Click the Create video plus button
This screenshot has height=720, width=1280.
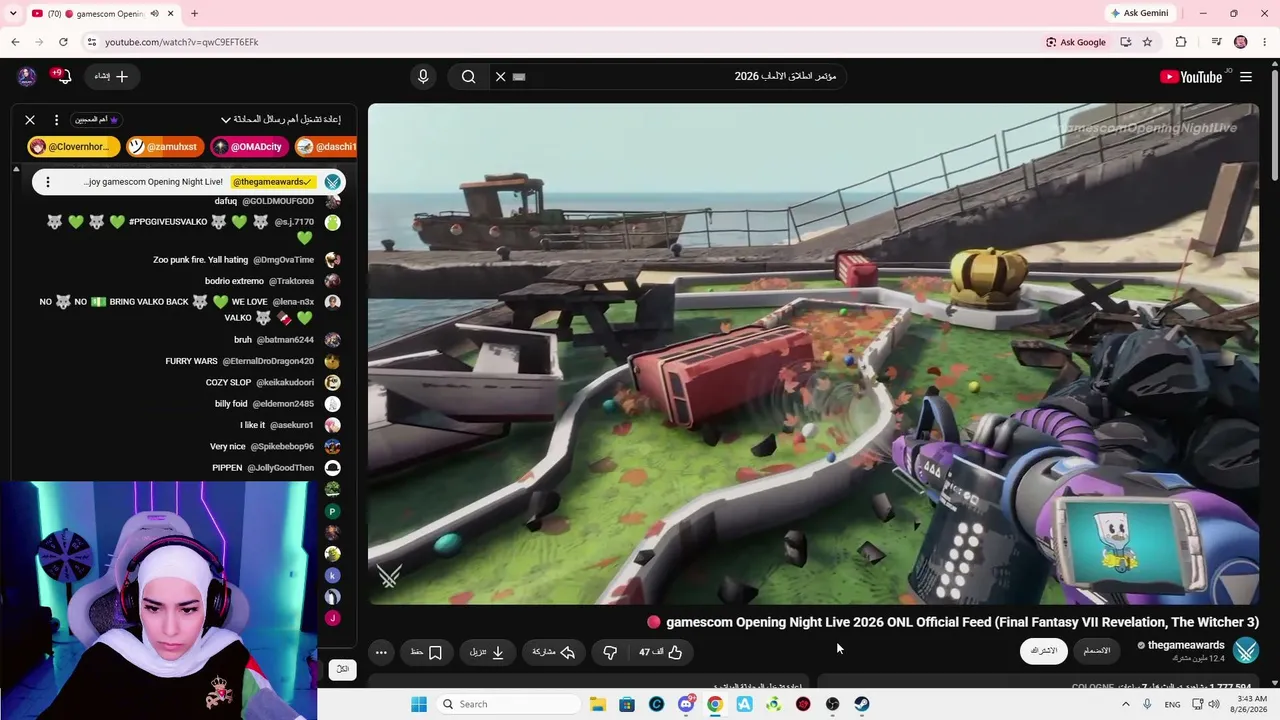(112, 77)
